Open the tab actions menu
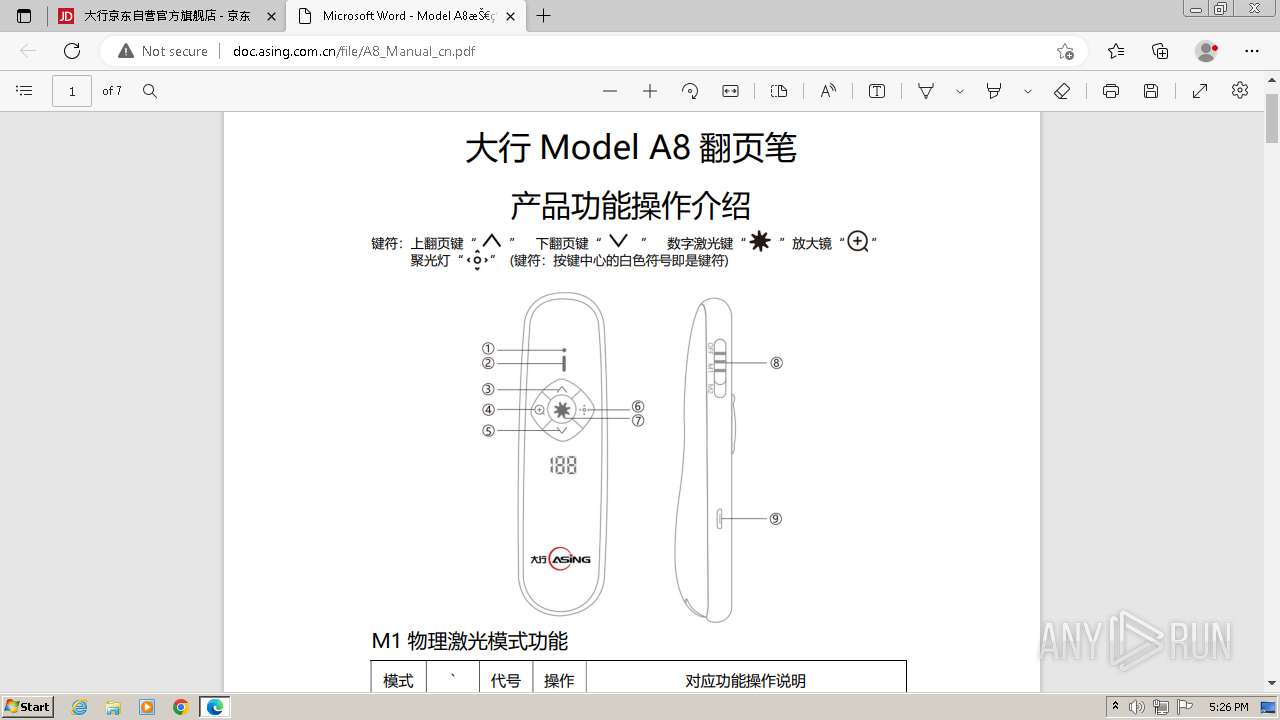Screen dimensions: 1280x720 tap(24, 16)
